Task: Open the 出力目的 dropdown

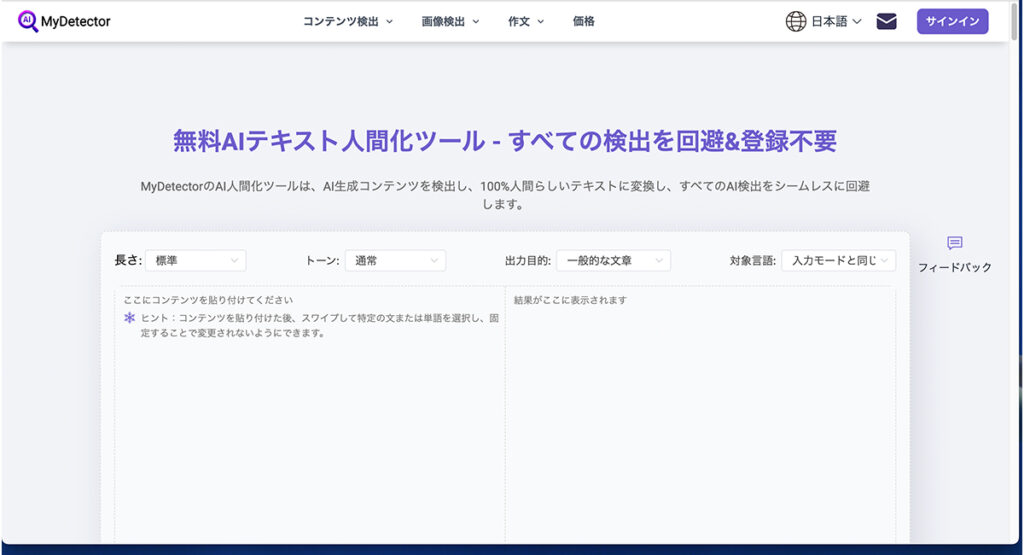Action: (x=613, y=260)
